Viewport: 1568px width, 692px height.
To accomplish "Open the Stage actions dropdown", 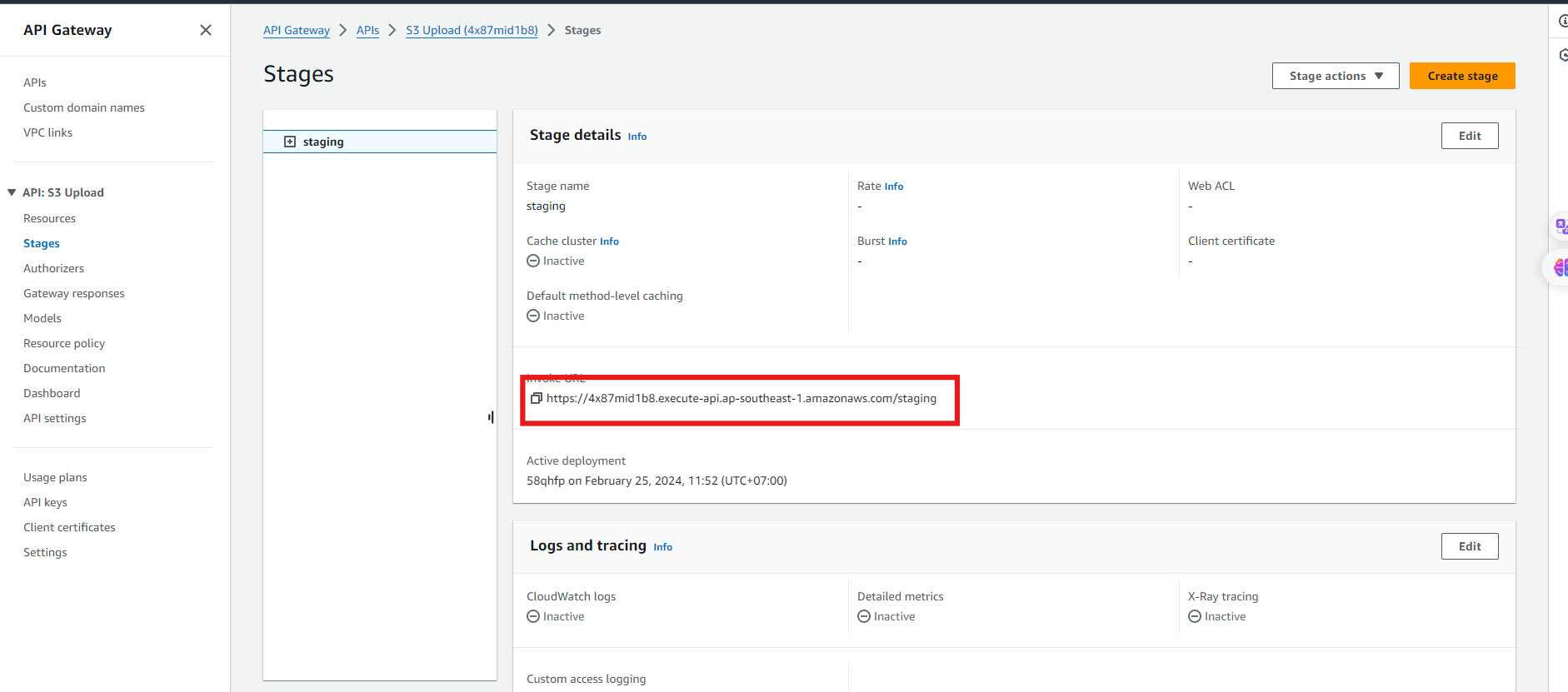I will (x=1336, y=76).
